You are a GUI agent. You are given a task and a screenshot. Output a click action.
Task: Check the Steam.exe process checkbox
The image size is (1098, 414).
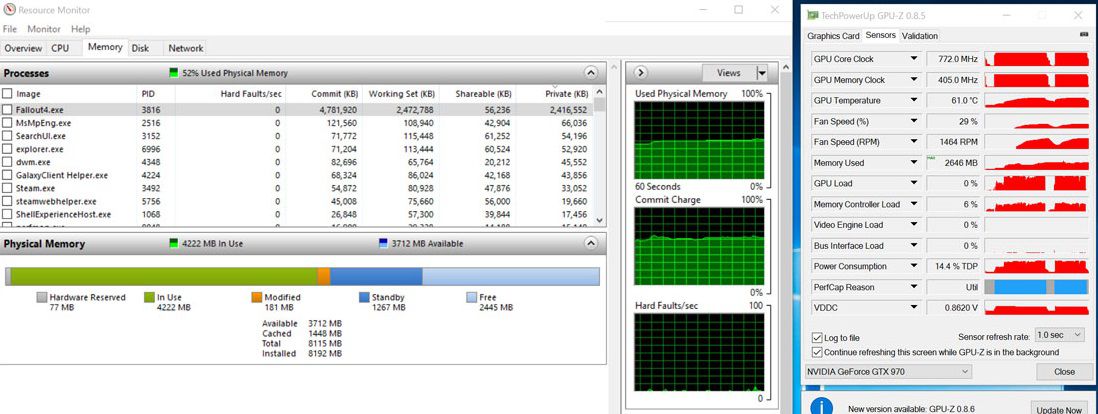(x=8, y=188)
